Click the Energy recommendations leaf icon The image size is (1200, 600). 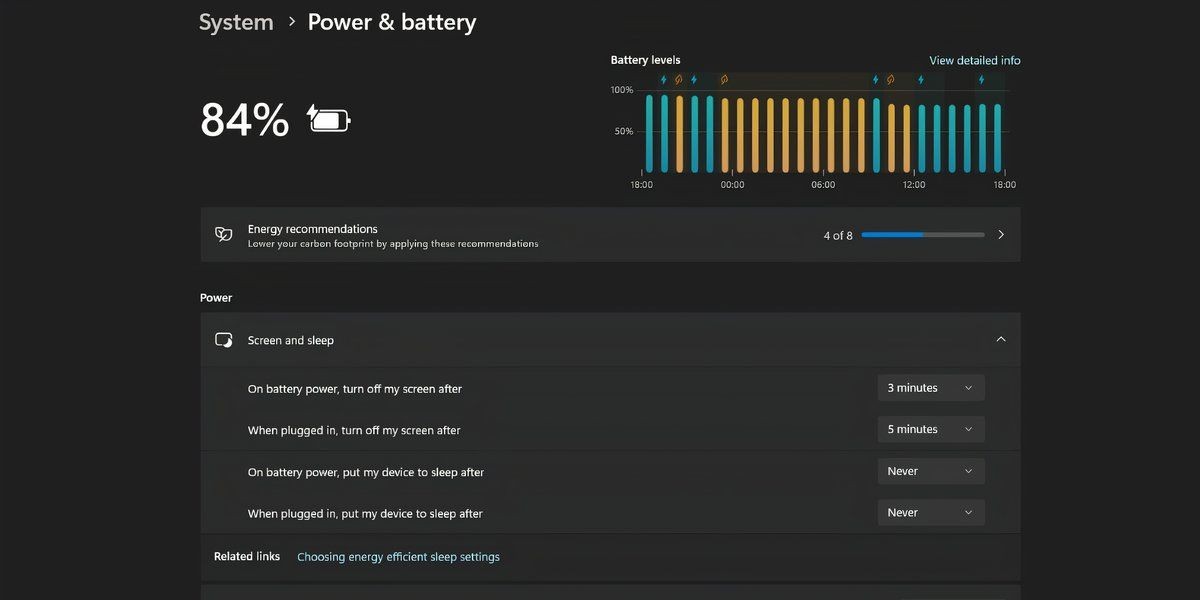point(224,235)
